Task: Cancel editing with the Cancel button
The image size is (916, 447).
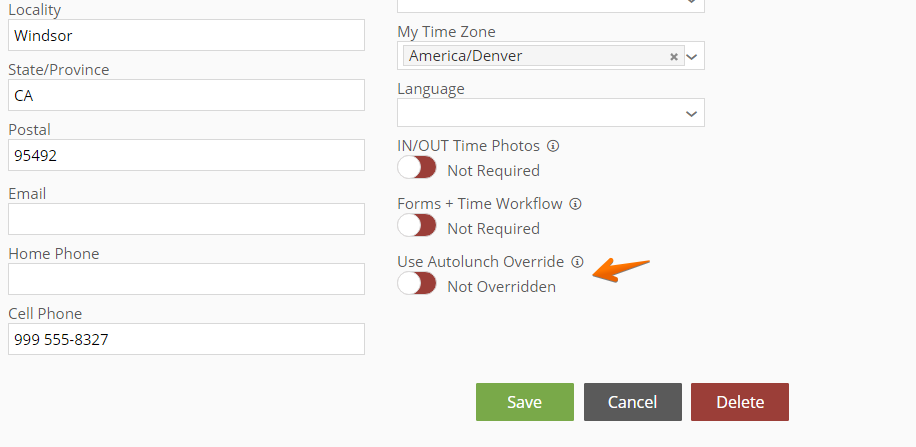Action: pos(633,402)
